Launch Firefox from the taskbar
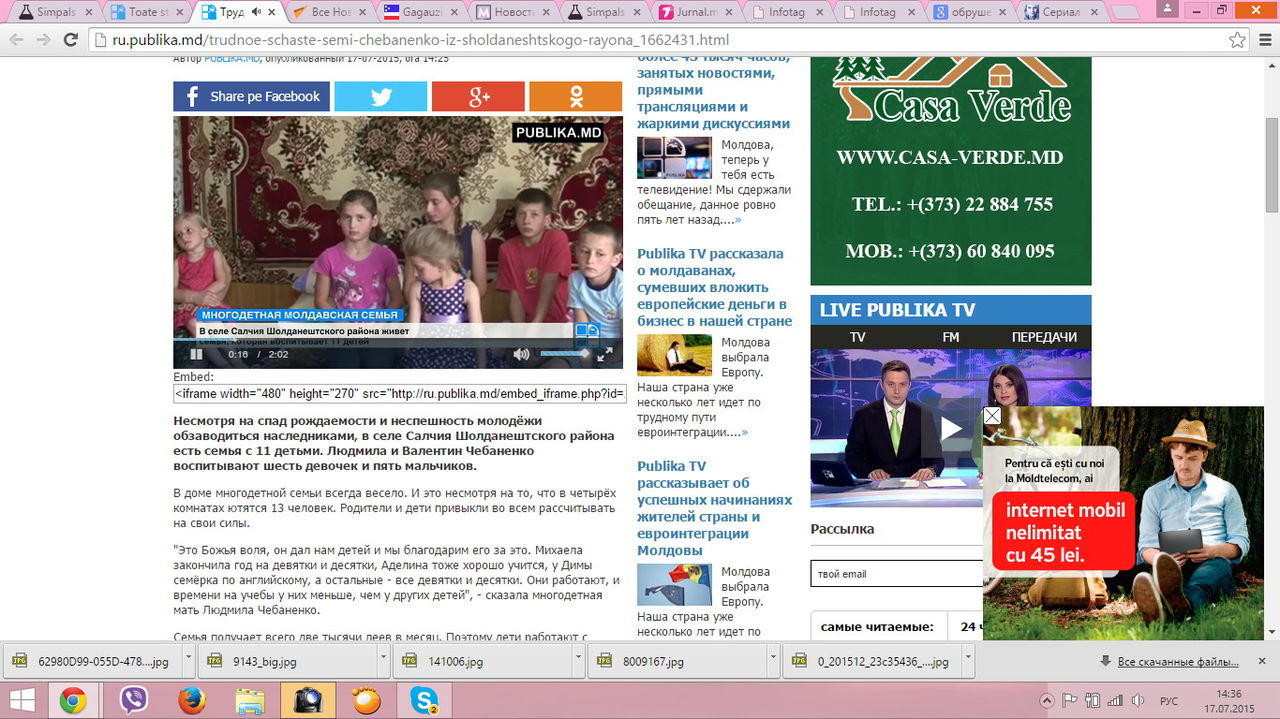Image resolution: width=1280 pixels, height=719 pixels. click(191, 701)
